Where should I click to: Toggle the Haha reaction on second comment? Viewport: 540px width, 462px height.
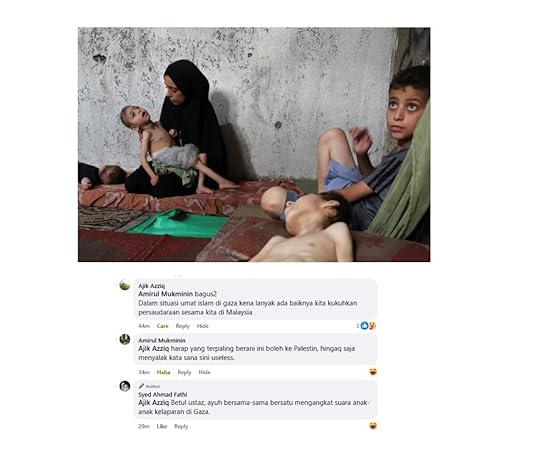[163, 372]
